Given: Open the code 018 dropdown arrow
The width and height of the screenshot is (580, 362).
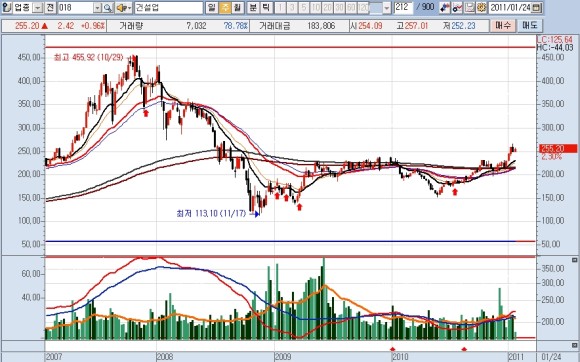Looking at the screenshot, I should pyautogui.click(x=97, y=8).
